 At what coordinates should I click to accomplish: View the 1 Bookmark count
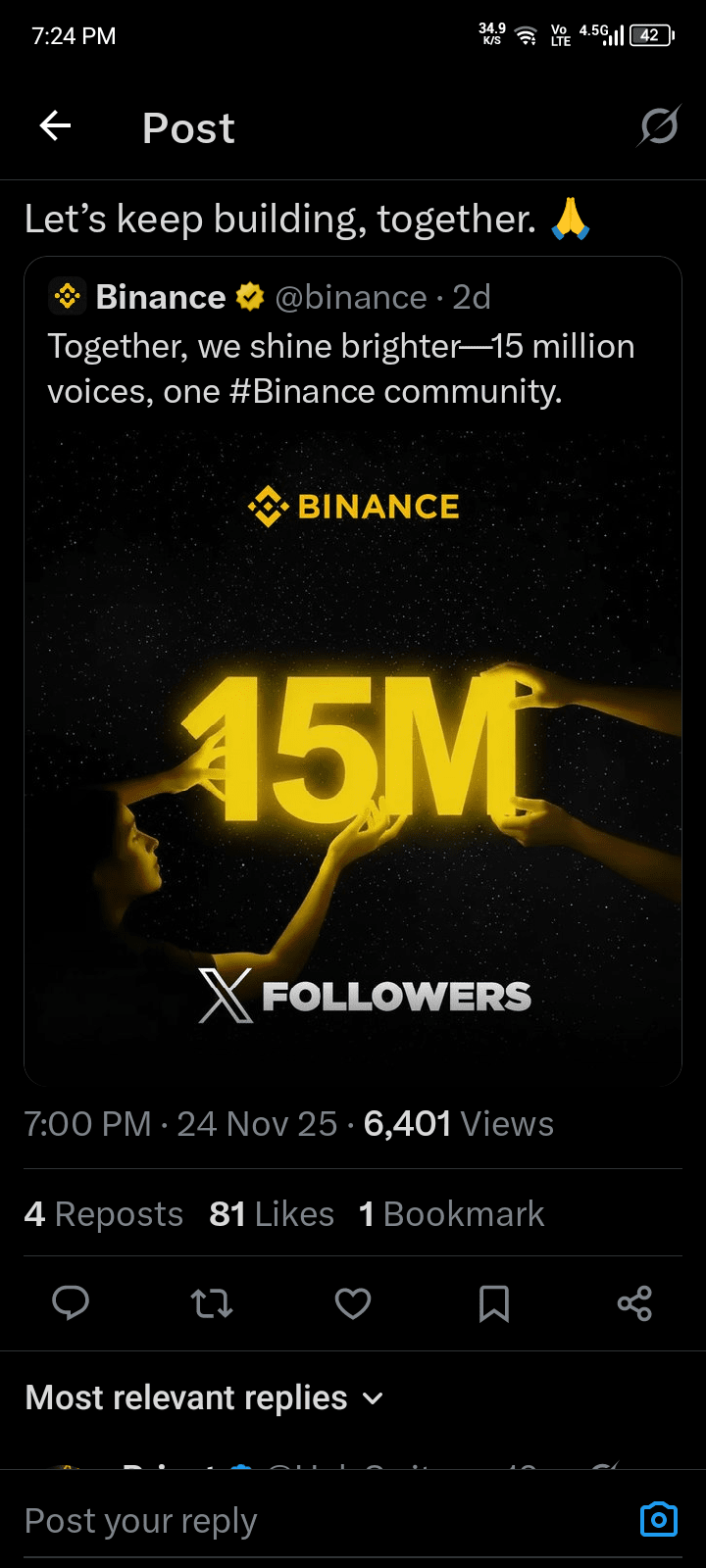[451, 1214]
